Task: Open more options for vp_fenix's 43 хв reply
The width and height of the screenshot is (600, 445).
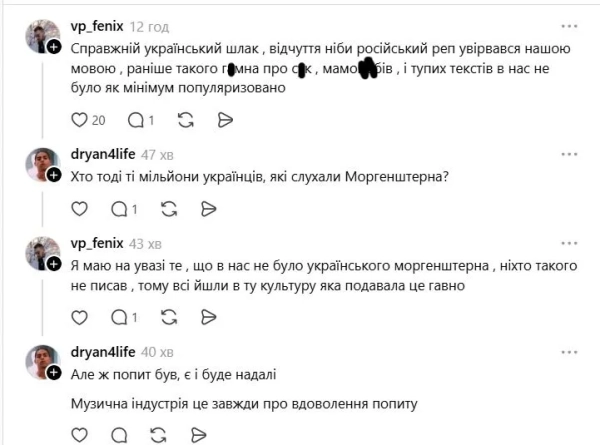Action: (x=569, y=245)
